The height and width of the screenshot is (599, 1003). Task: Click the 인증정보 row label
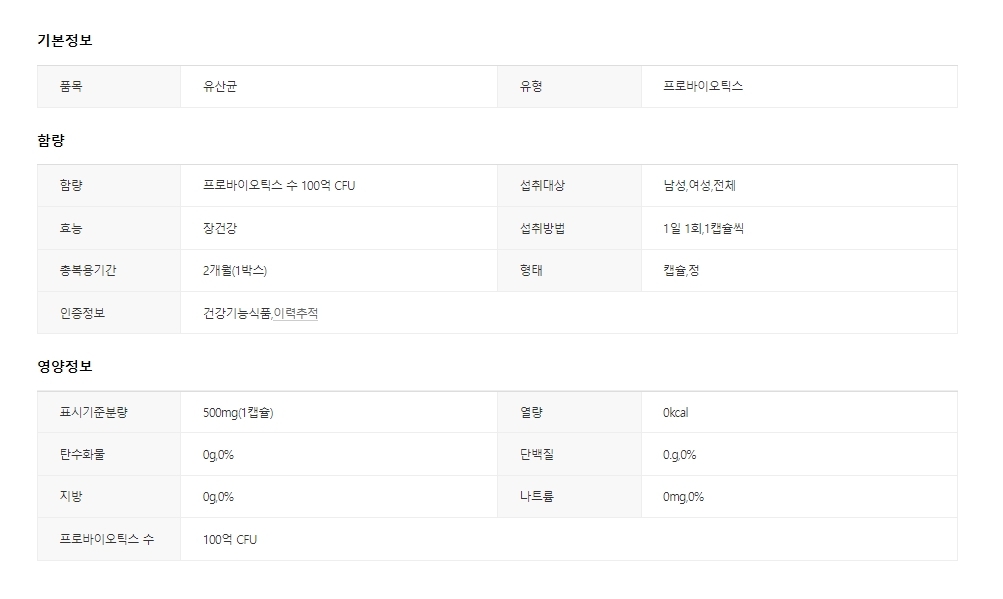[x=82, y=313]
